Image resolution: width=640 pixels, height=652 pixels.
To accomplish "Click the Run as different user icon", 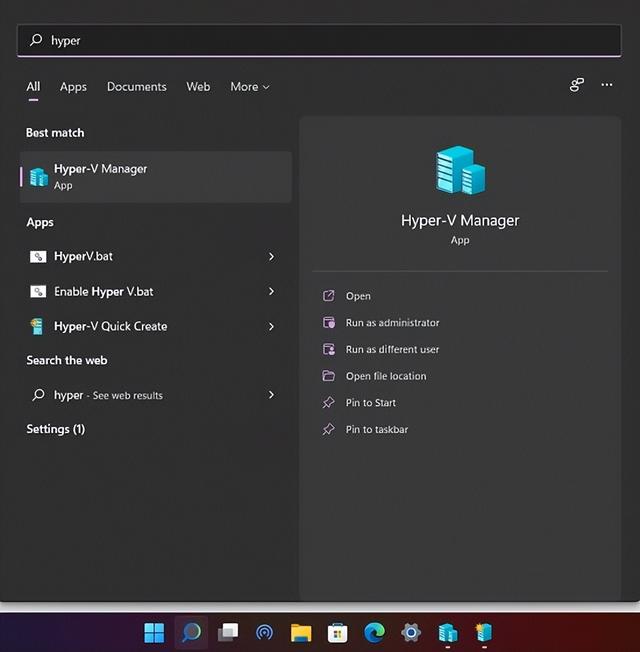I will point(329,349).
